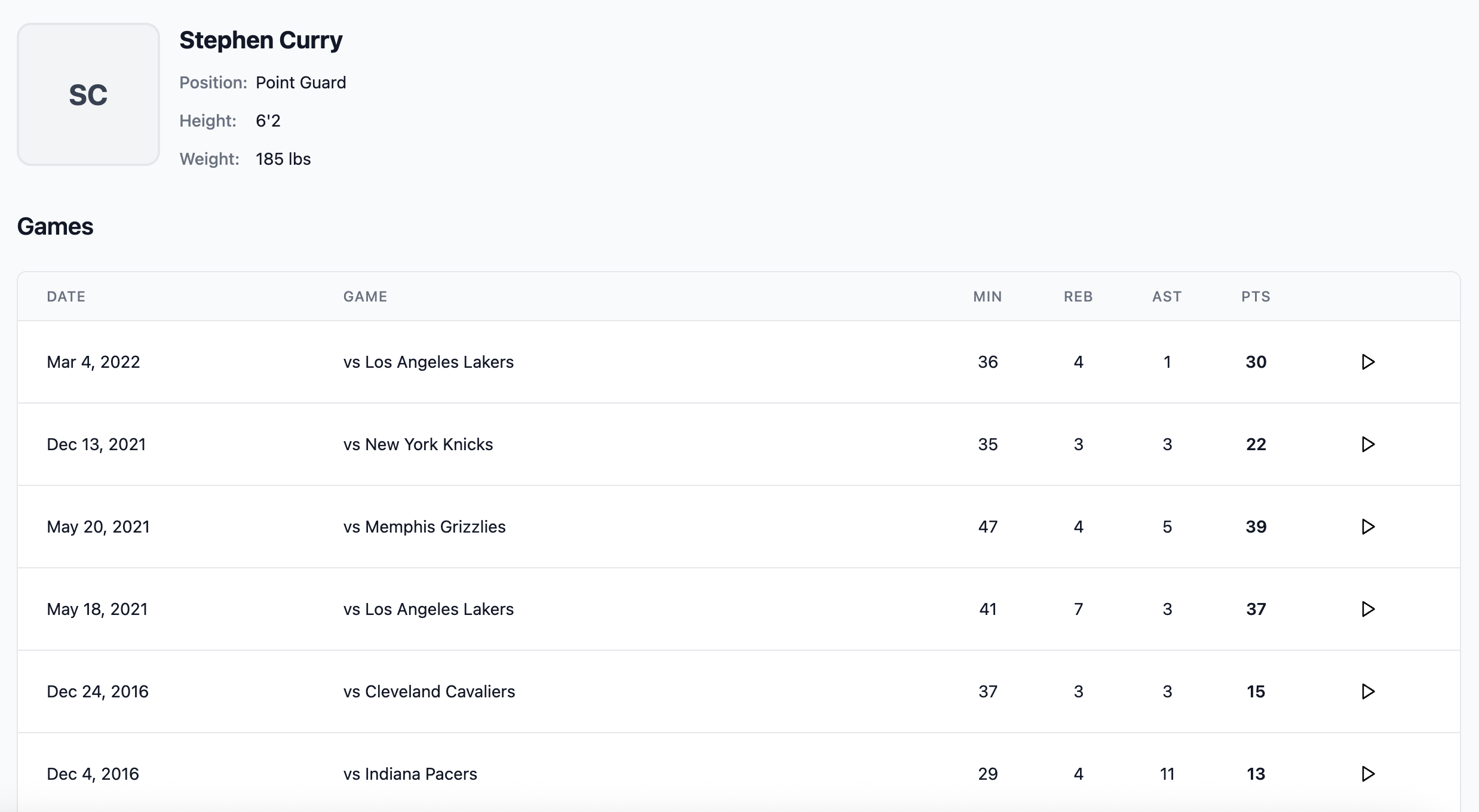Image resolution: width=1479 pixels, height=812 pixels.
Task: Play the Cleveland Cavaliers game recording
Action: tap(1368, 691)
